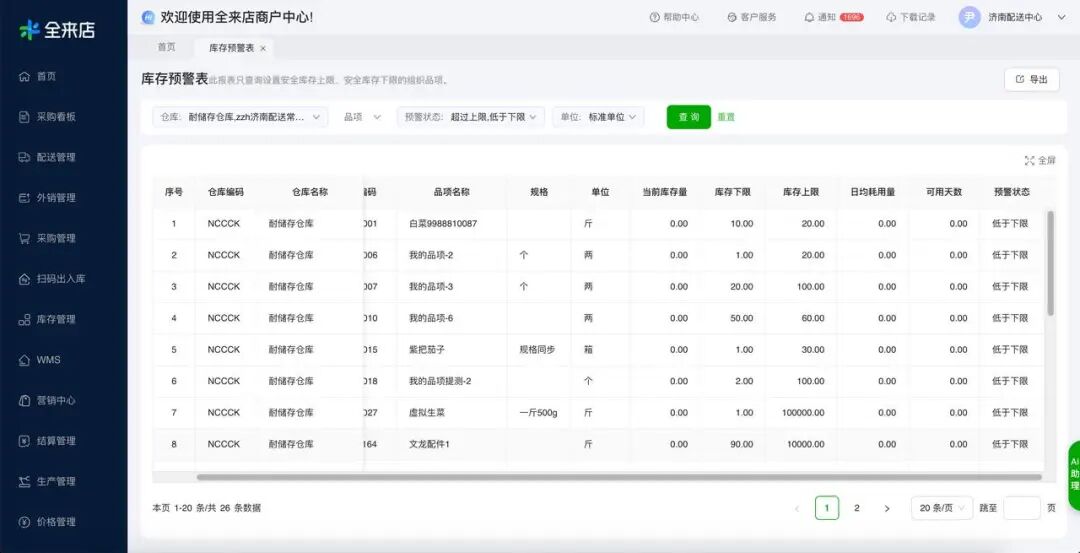
Task: Click the green 查询 button
Action: (x=689, y=117)
